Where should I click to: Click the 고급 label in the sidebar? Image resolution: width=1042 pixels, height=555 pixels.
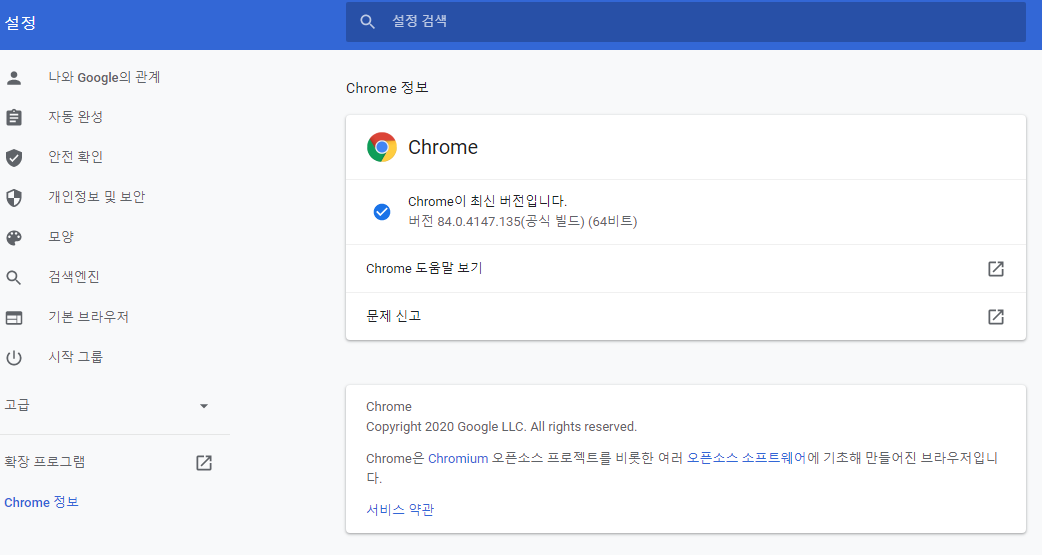pos(17,405)
